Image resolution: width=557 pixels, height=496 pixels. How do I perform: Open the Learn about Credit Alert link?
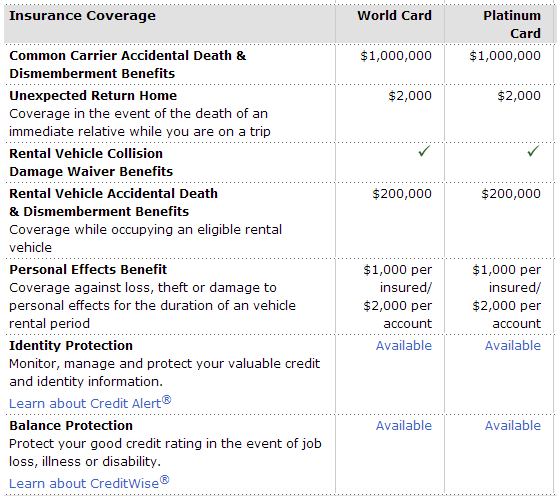pyautogui.click(x=90, y=403)
